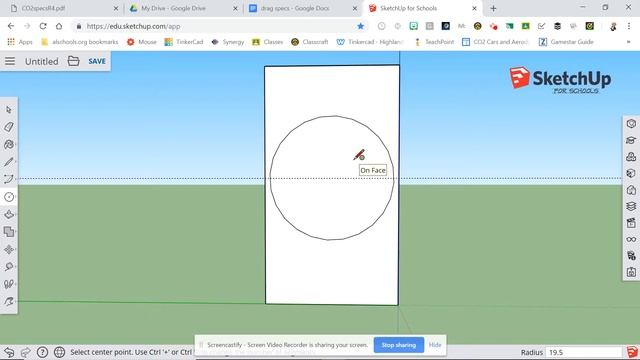Select the overlapping-squares tool
The width and height of the screenshot is (640, 360).
pos(9,232)
